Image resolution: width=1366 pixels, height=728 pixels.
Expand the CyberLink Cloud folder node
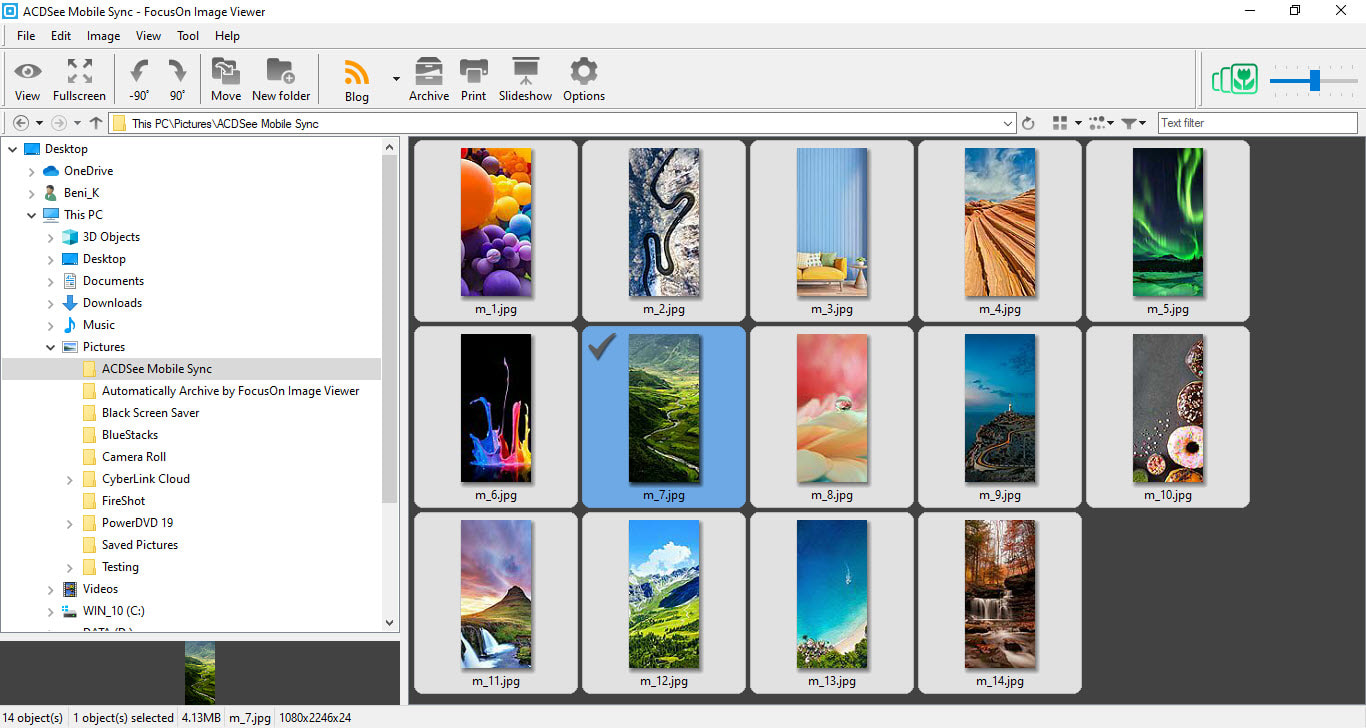coord(70,479)
